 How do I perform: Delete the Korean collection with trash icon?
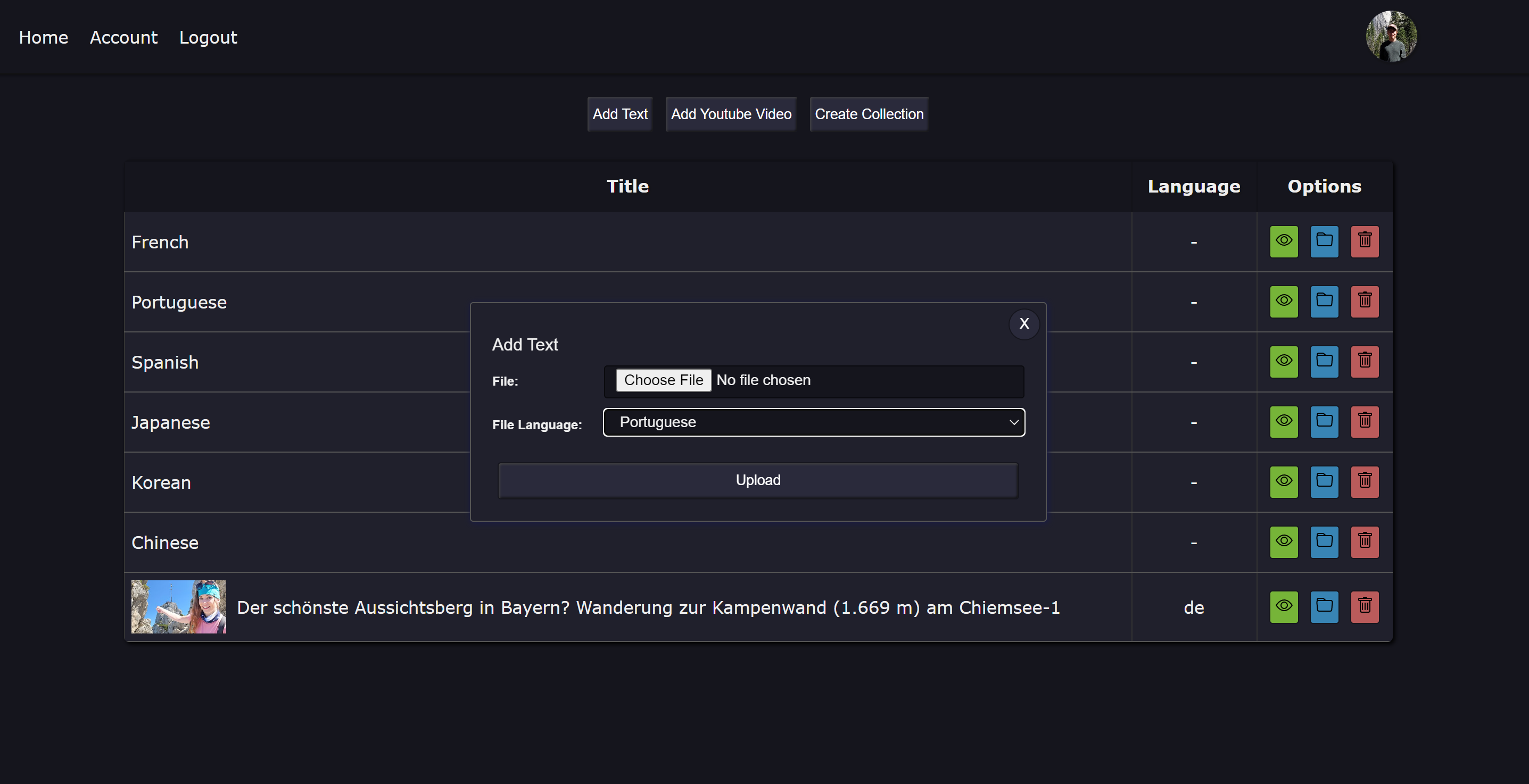pos(1365,481)
